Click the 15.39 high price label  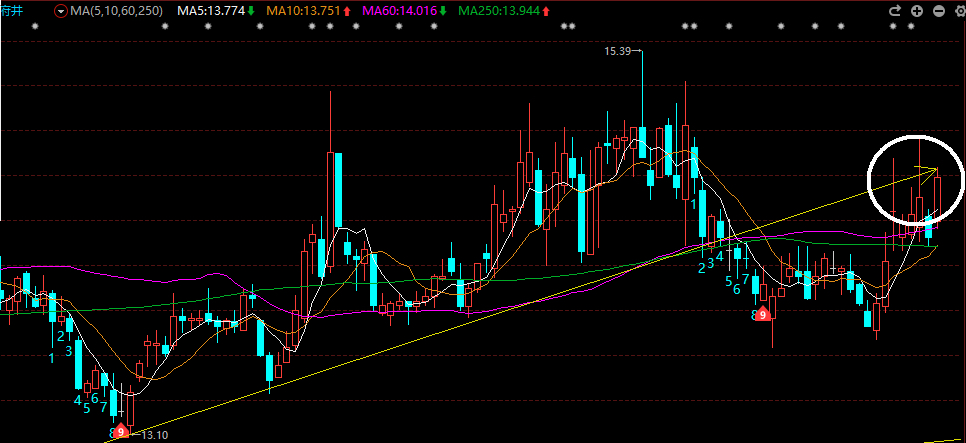coord(618,52)
